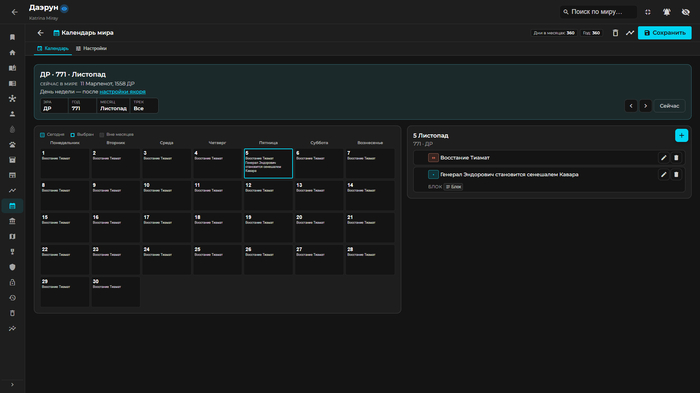
Task: Select the highlighted calendar icon in sidebar
Action: click(12, 206)
